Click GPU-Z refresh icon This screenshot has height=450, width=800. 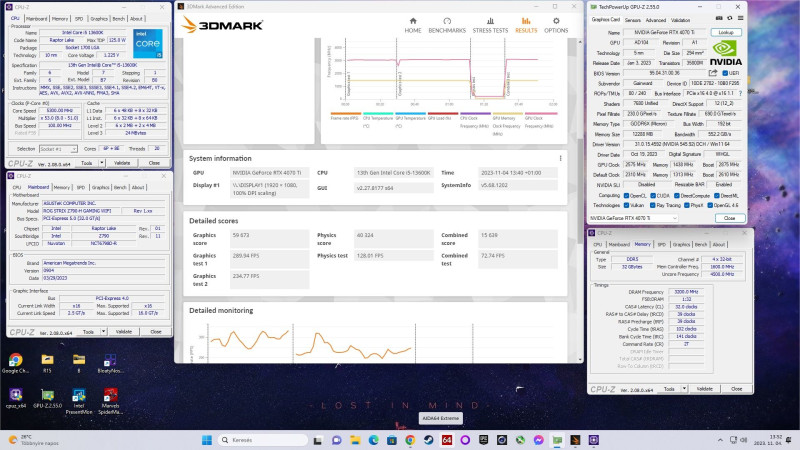pos(730,18)
